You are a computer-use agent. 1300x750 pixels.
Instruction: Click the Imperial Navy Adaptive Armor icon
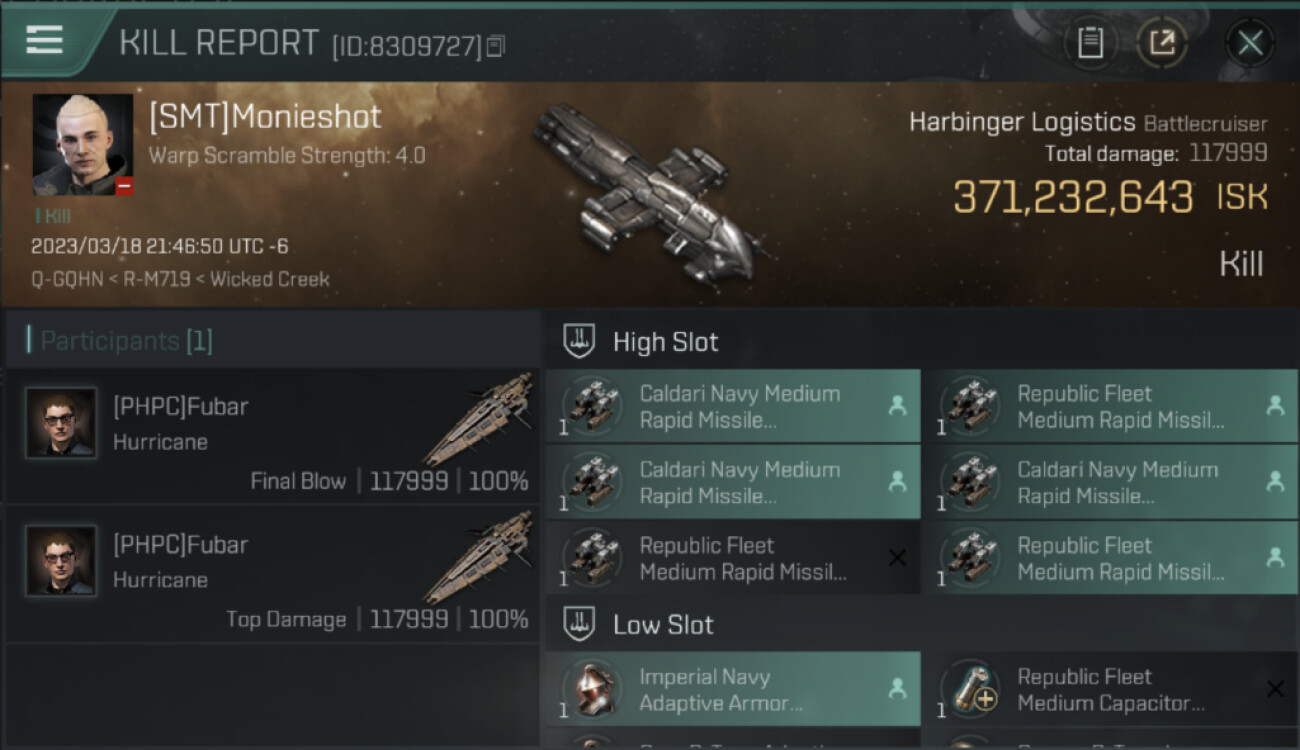point(591,689)
